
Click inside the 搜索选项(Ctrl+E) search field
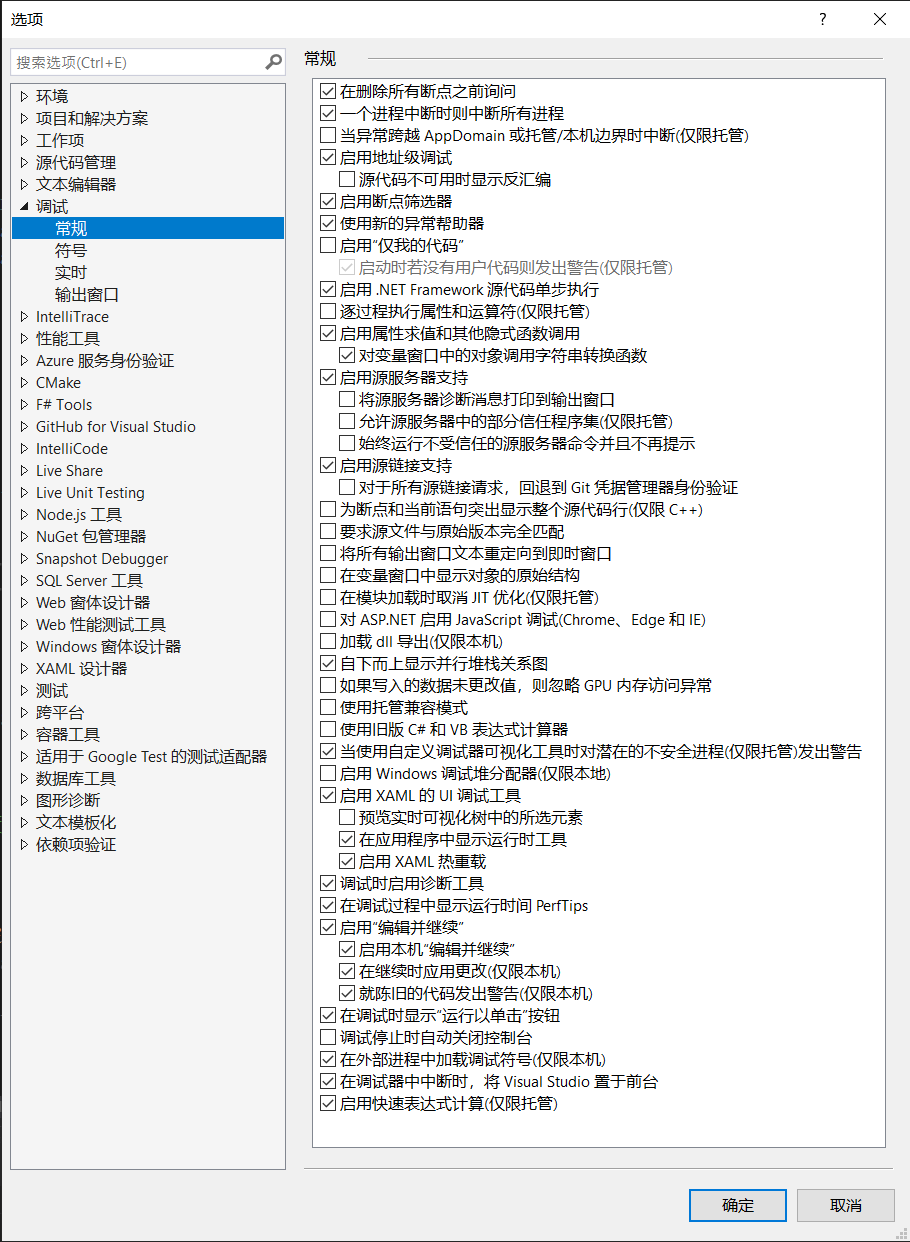click(140, 61)
